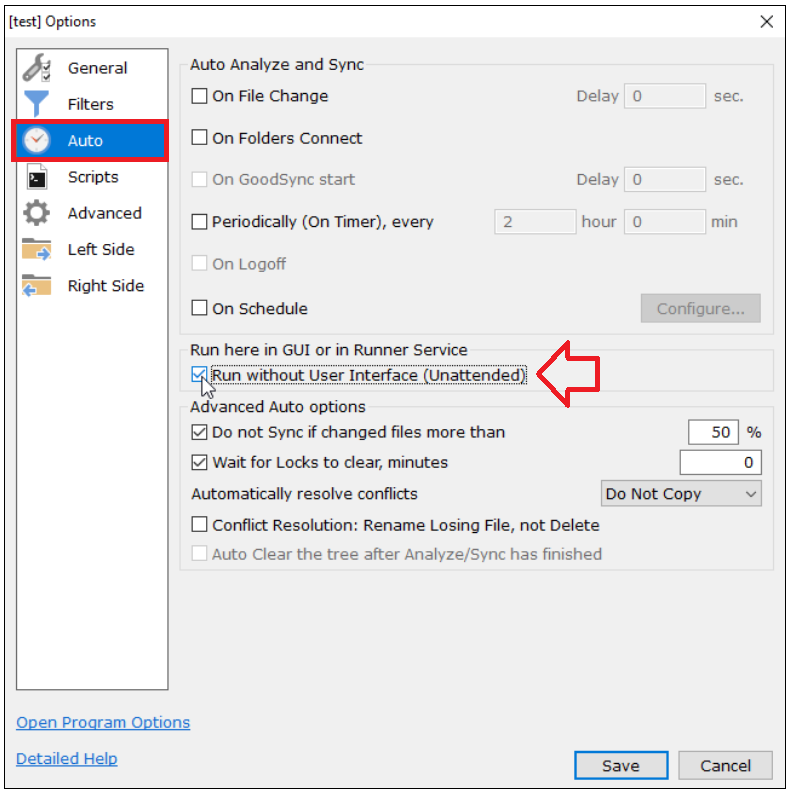Enable On File Change checkbox
Screen dimensions: 793x796
coord(200,97)
